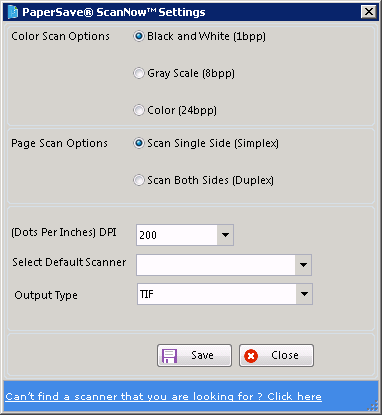The width and height of the screenshot is (382, 415).
Task: Click the red circle X icon
Action: 251,356
